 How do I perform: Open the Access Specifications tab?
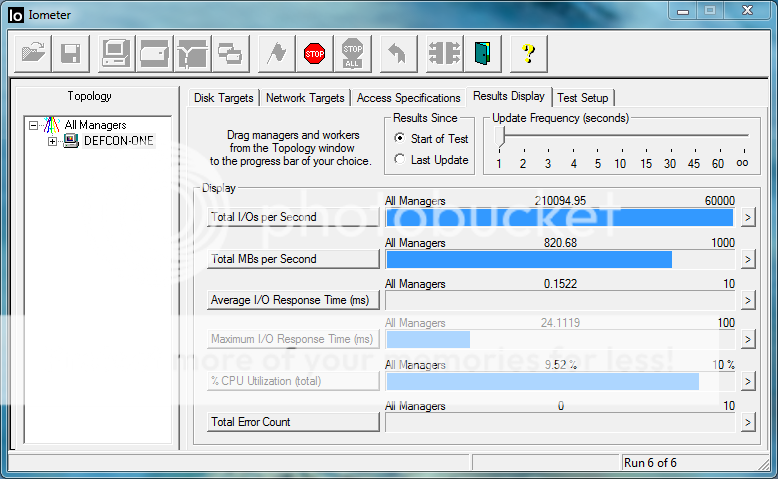coord(408,98)
